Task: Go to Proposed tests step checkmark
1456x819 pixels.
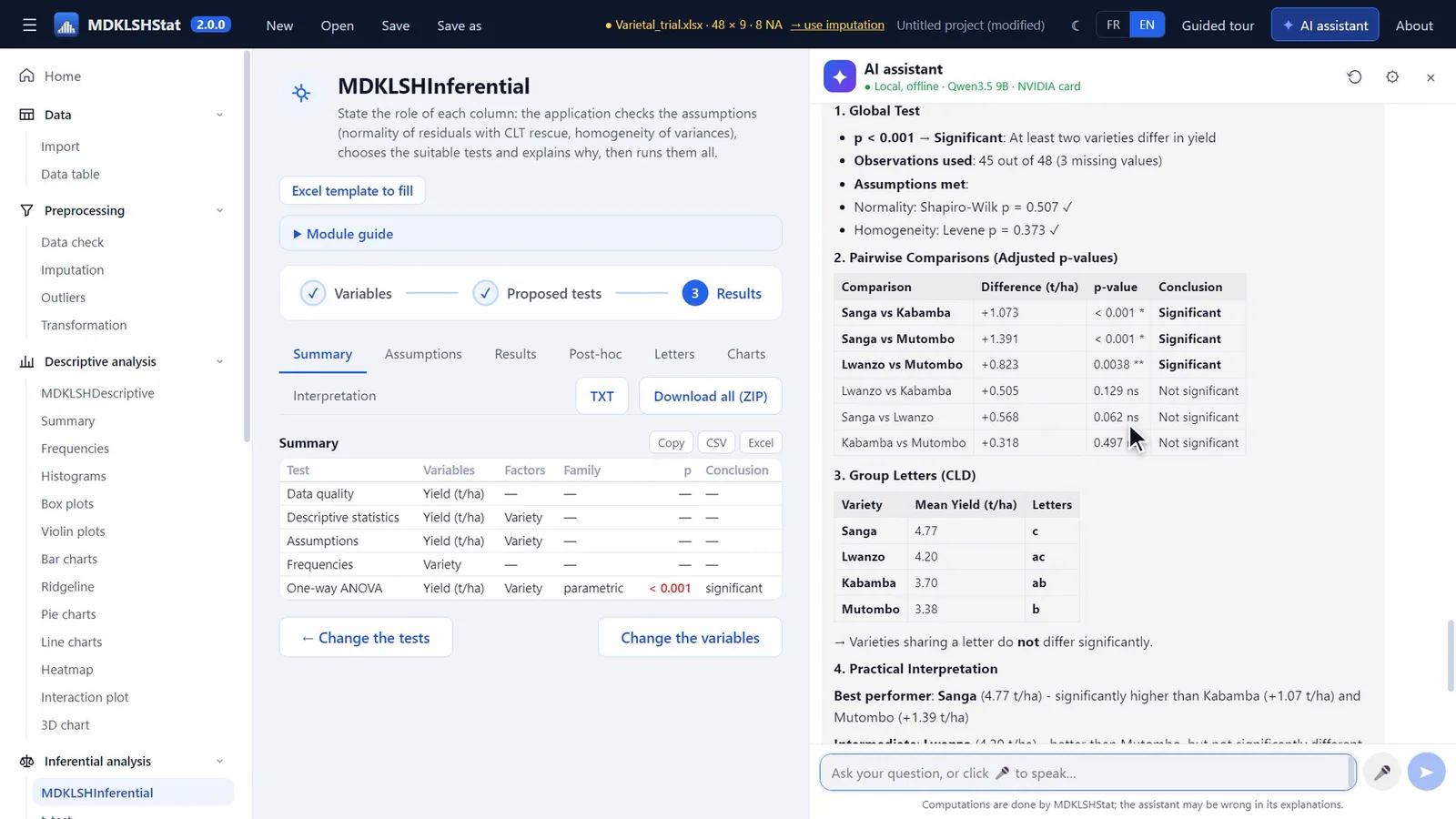Action: point(486,293)
